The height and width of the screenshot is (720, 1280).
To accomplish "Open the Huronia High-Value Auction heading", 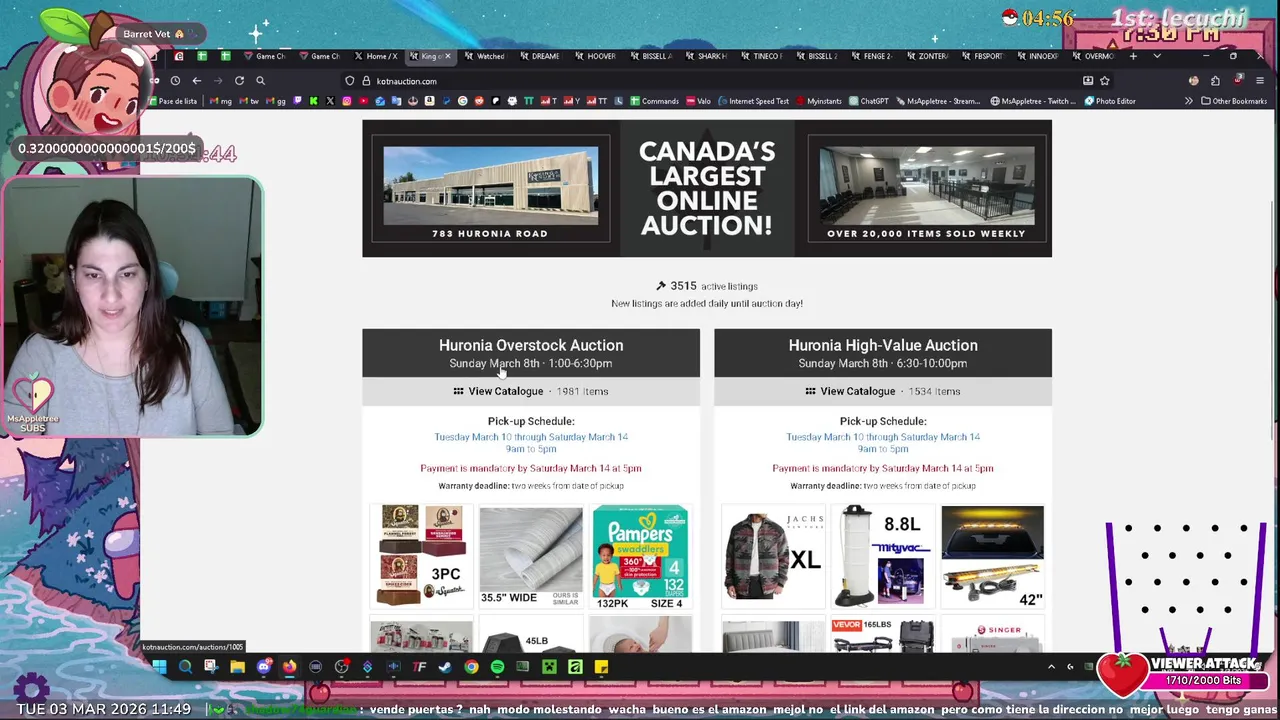I will 883,345.
